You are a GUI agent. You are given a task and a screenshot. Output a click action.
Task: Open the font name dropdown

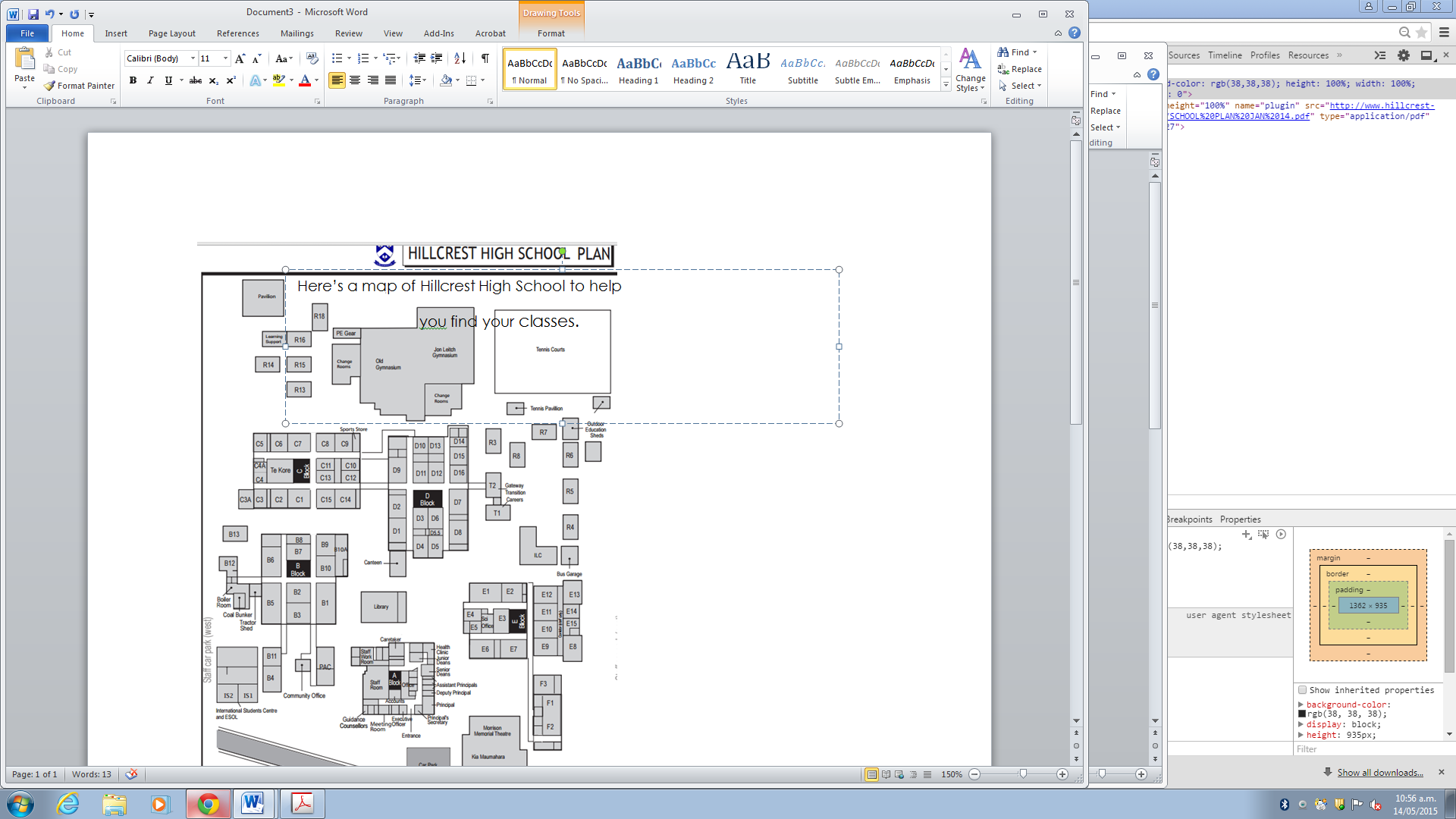(x=193, y=58)
